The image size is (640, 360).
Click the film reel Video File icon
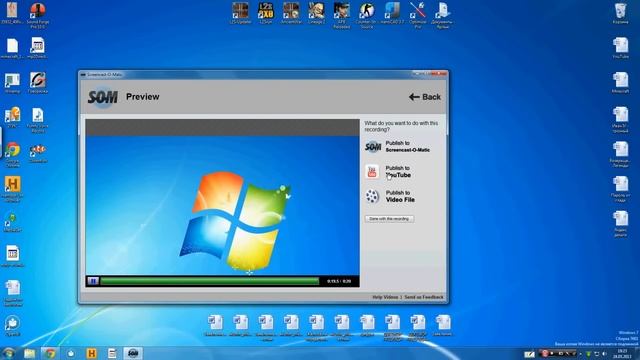pos(372,196)
